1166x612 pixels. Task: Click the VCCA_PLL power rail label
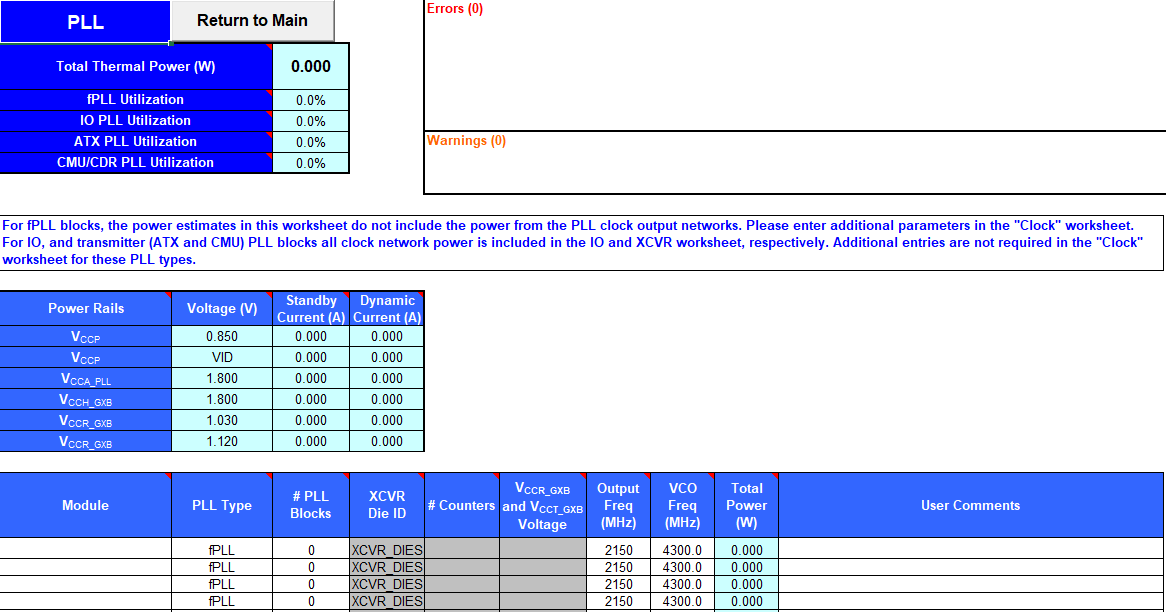86,379
